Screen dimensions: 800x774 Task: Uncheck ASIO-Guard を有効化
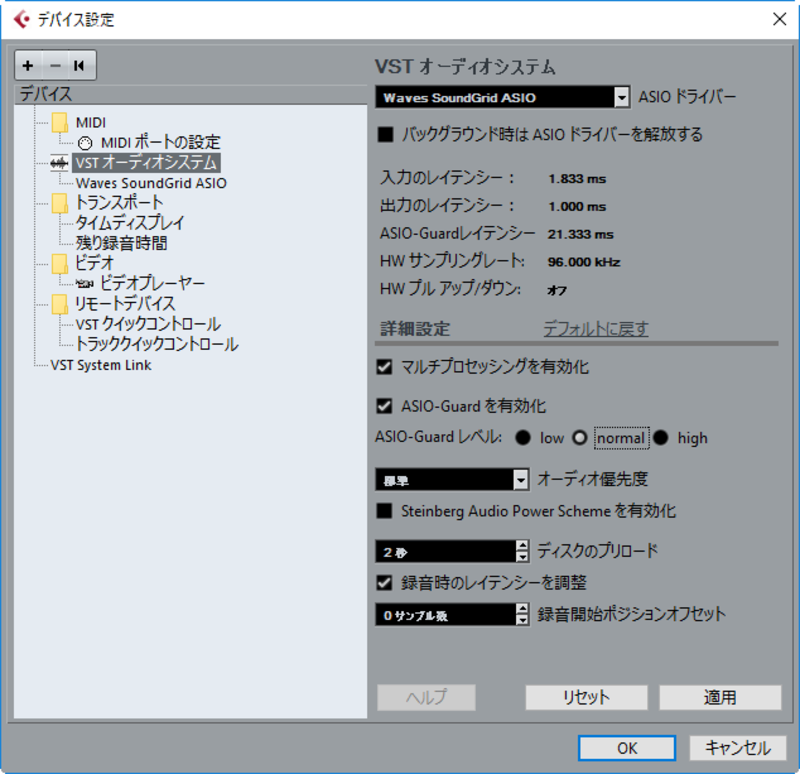click(384, 406)
